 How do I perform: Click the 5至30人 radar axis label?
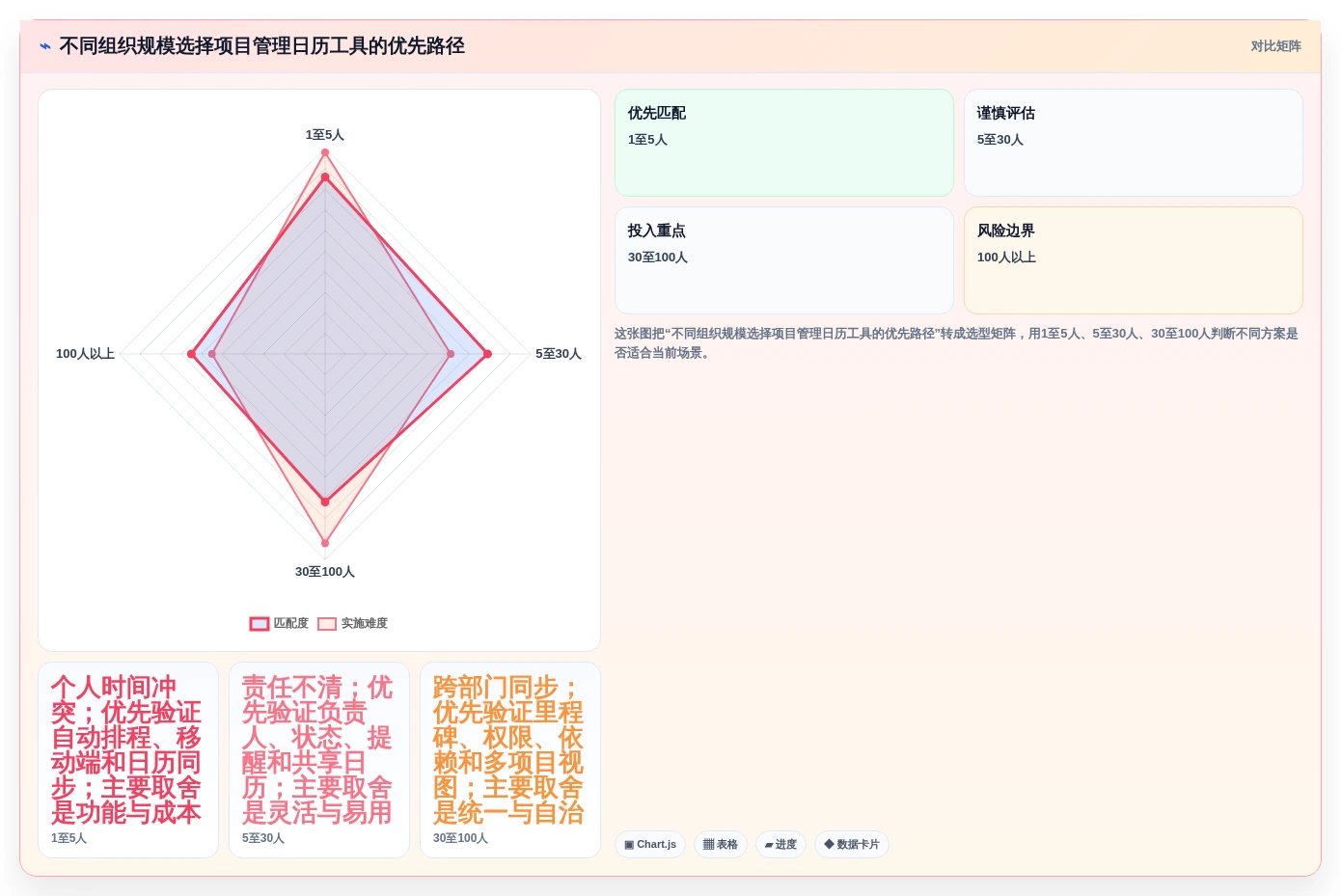559,354
